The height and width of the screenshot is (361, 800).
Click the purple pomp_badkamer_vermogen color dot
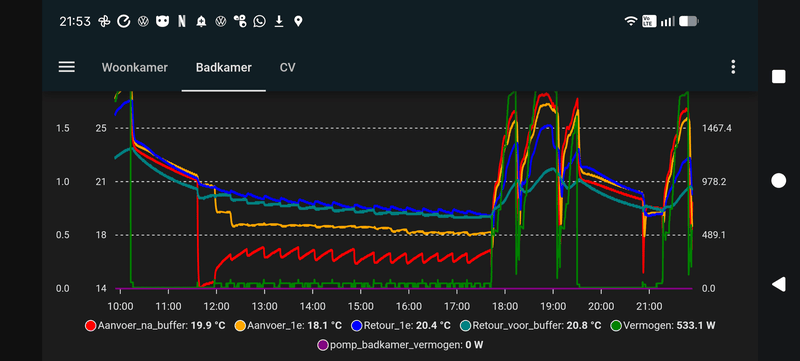(322, 346)
